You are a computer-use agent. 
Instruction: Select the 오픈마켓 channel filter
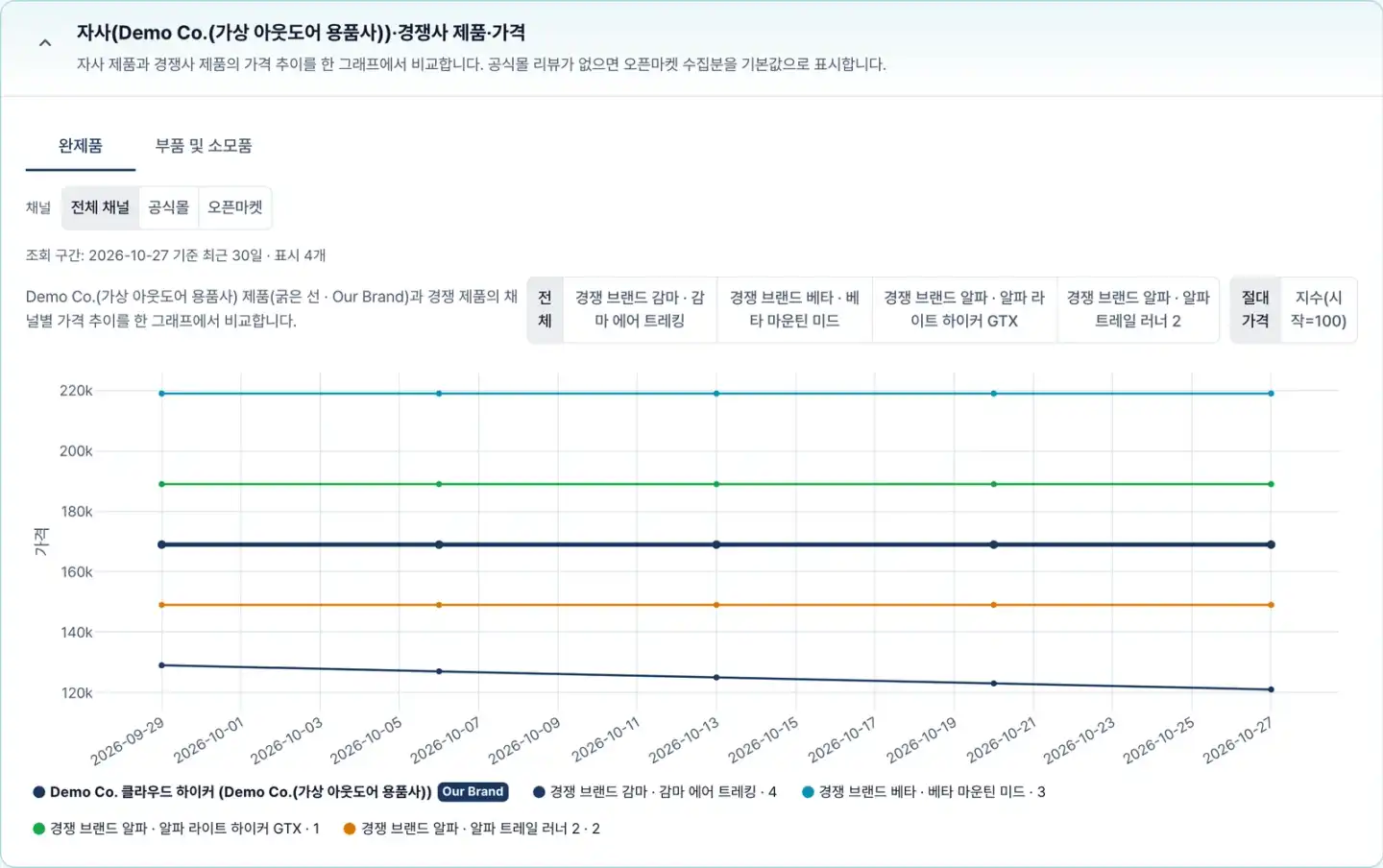point(235,207)
